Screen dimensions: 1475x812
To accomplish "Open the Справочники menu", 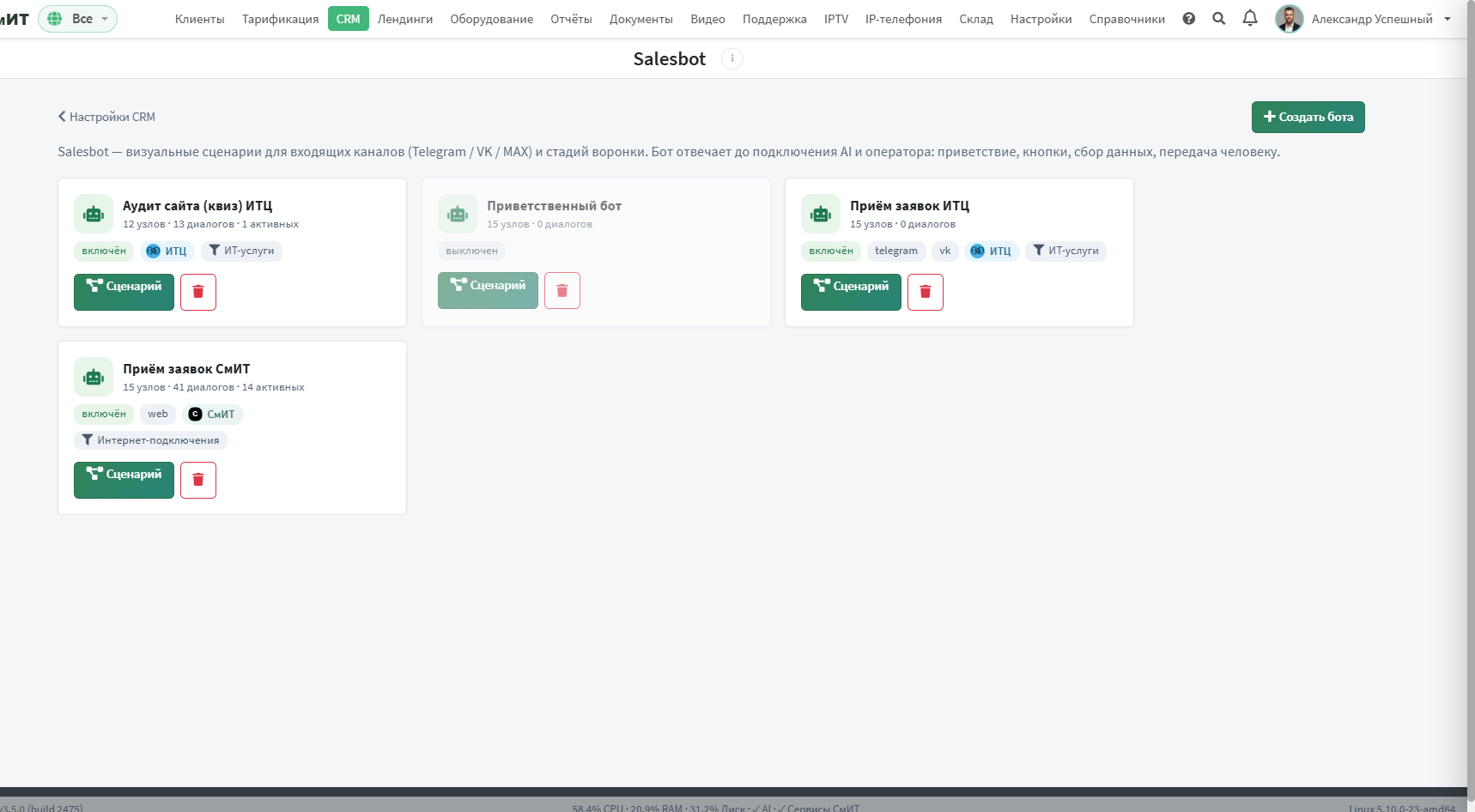I will [x=1127, y=19].
